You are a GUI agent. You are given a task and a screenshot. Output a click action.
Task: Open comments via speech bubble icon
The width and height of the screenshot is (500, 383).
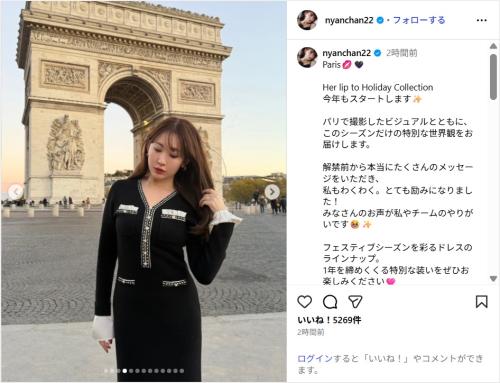tap(330, 302)
